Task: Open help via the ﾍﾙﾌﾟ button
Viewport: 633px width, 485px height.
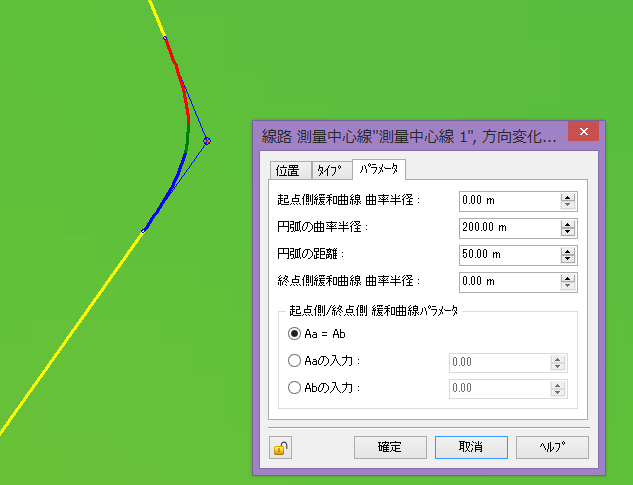Action: (552, 447)
